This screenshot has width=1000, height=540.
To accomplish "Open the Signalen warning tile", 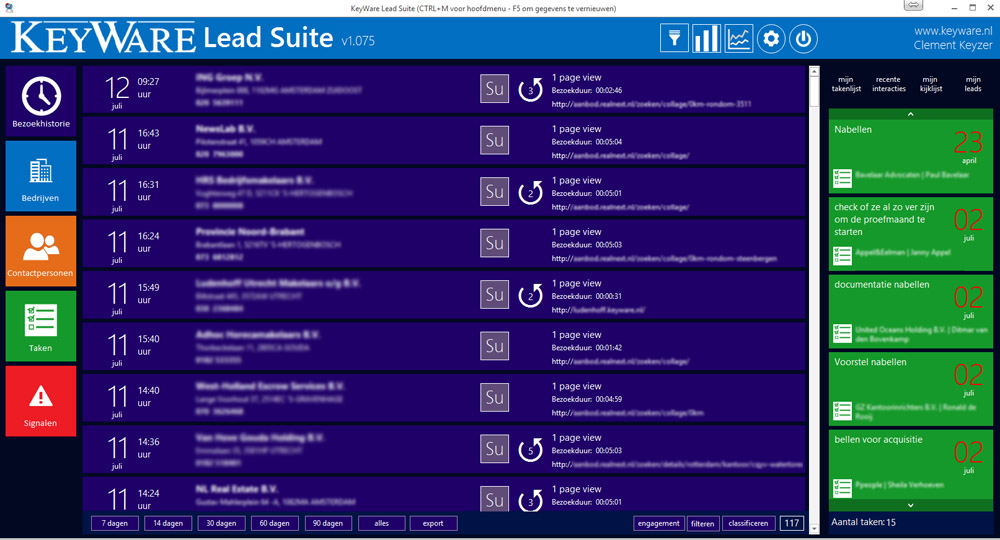I will coord(41,401).
